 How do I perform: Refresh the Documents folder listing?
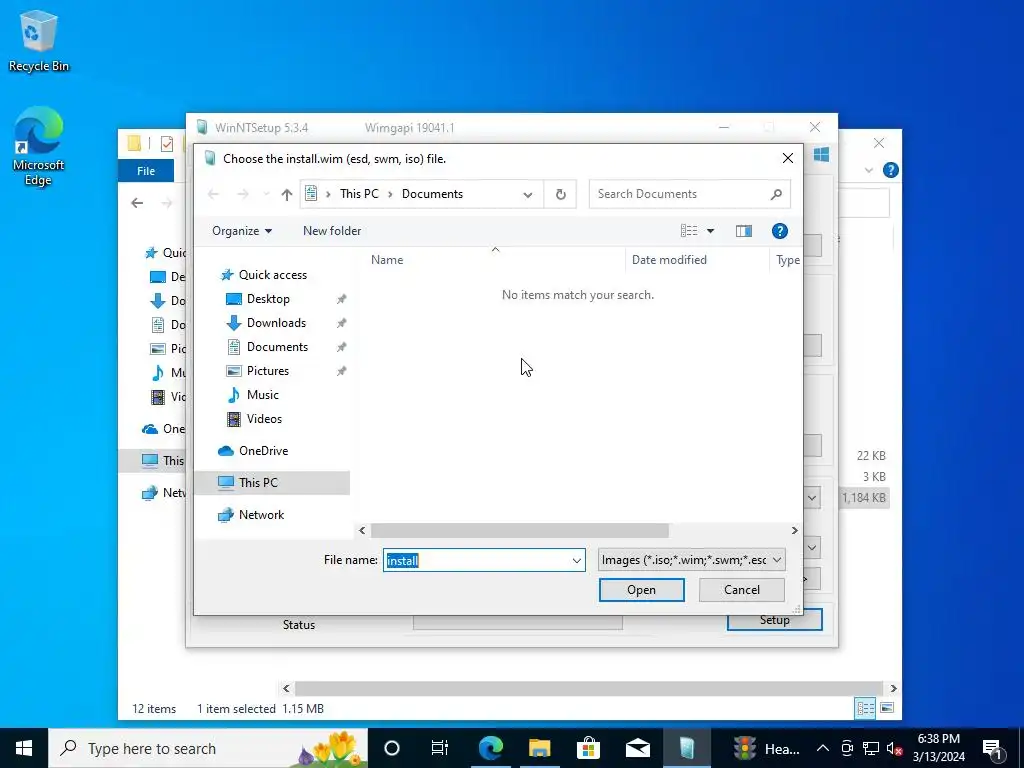point(560,194)
